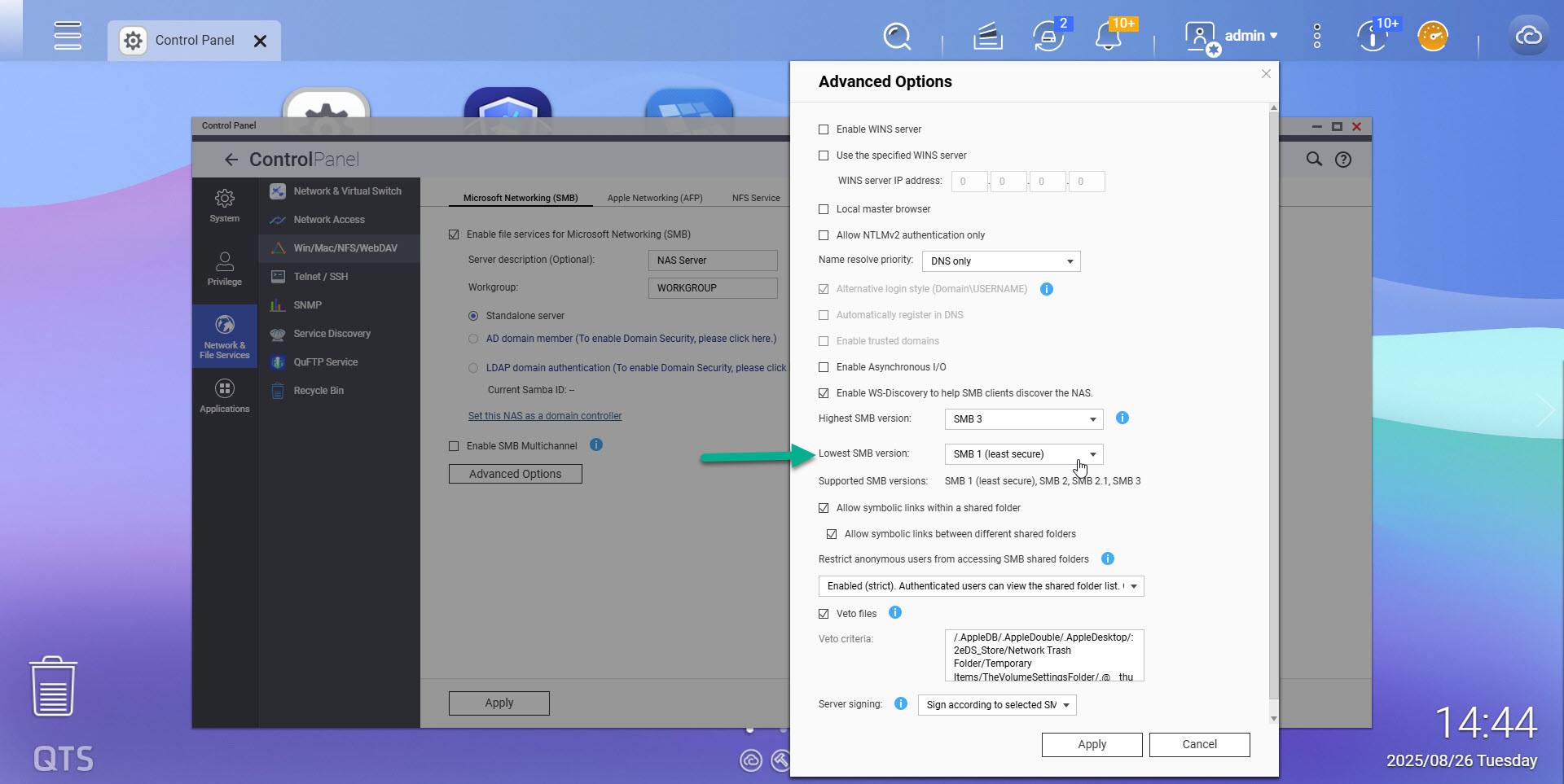Viewport: 1564px width, 784px height.
Task: Open the myQNAPcloud icon in top bar
Action: [x=1528, y=36]
